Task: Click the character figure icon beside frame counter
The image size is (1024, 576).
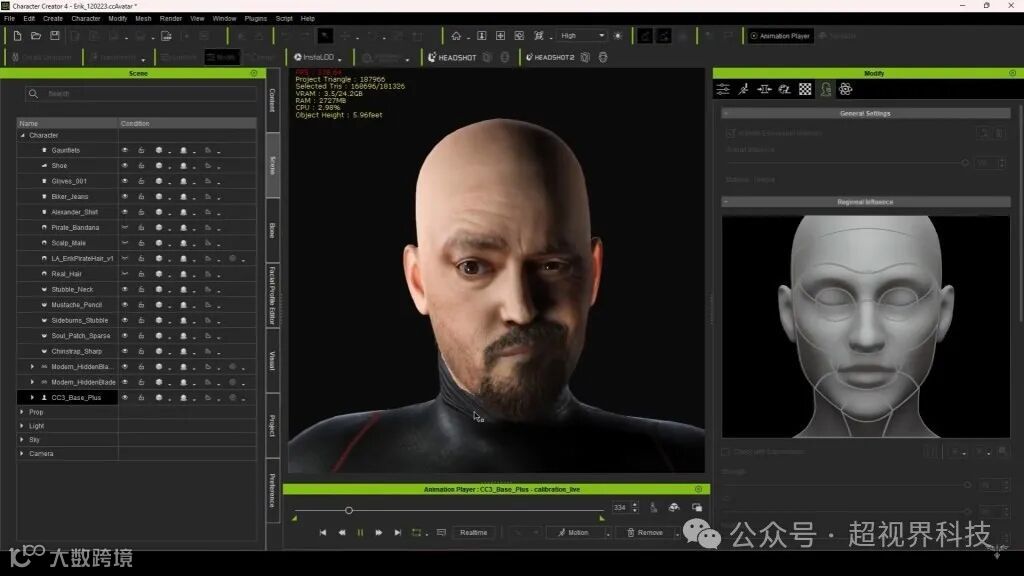Action: tap(654, 507)
